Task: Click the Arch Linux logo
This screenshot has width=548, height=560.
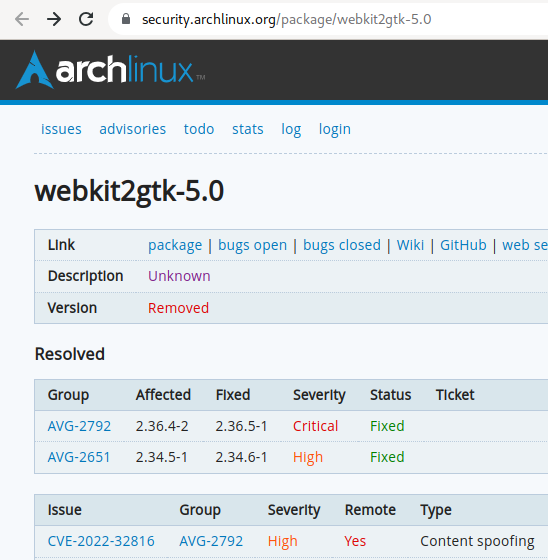Action: click(x=110, y=70)
